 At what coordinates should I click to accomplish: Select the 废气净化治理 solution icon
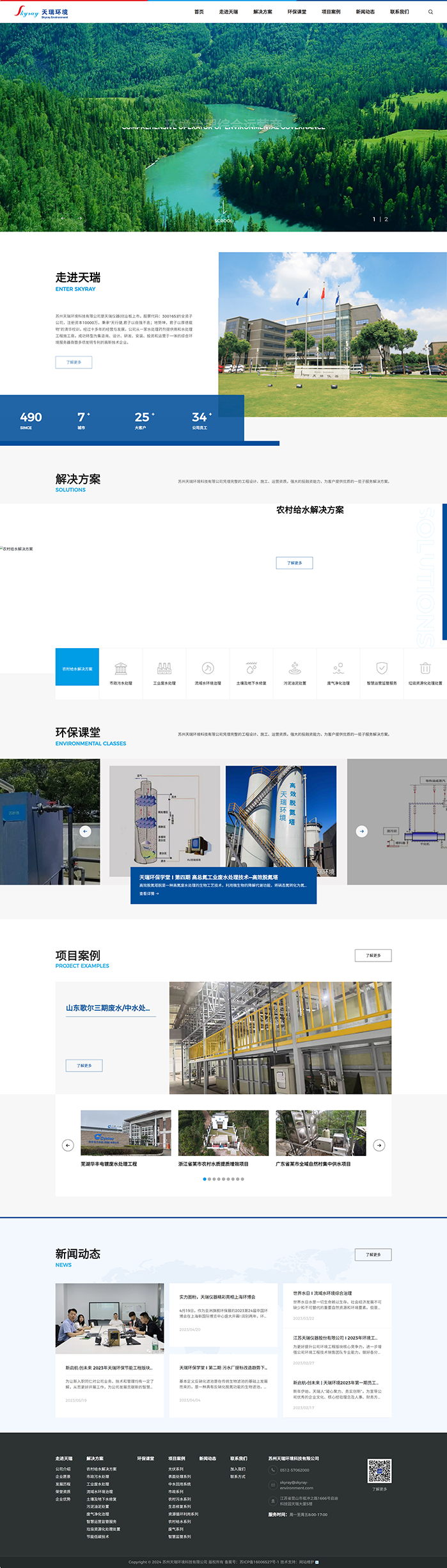338,669
